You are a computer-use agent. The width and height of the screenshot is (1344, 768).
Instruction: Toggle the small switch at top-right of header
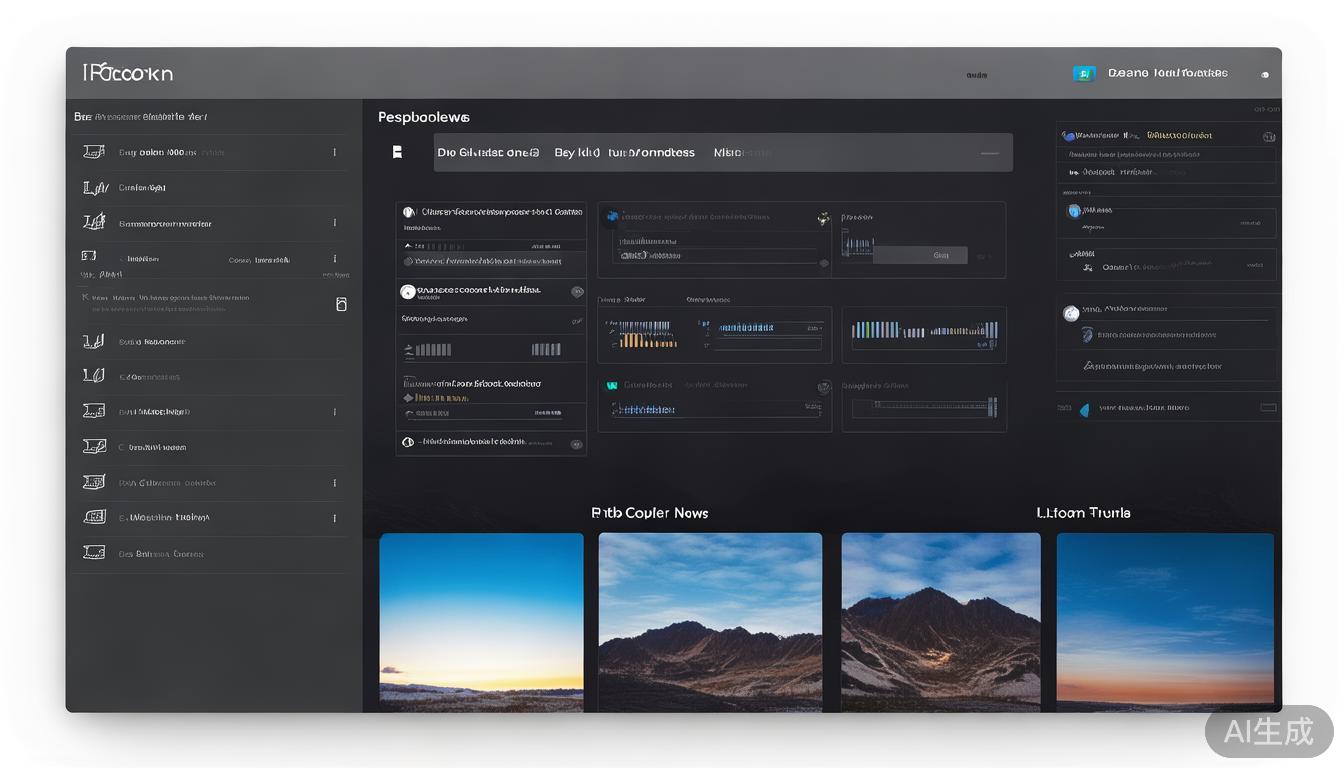[1265, 74]
